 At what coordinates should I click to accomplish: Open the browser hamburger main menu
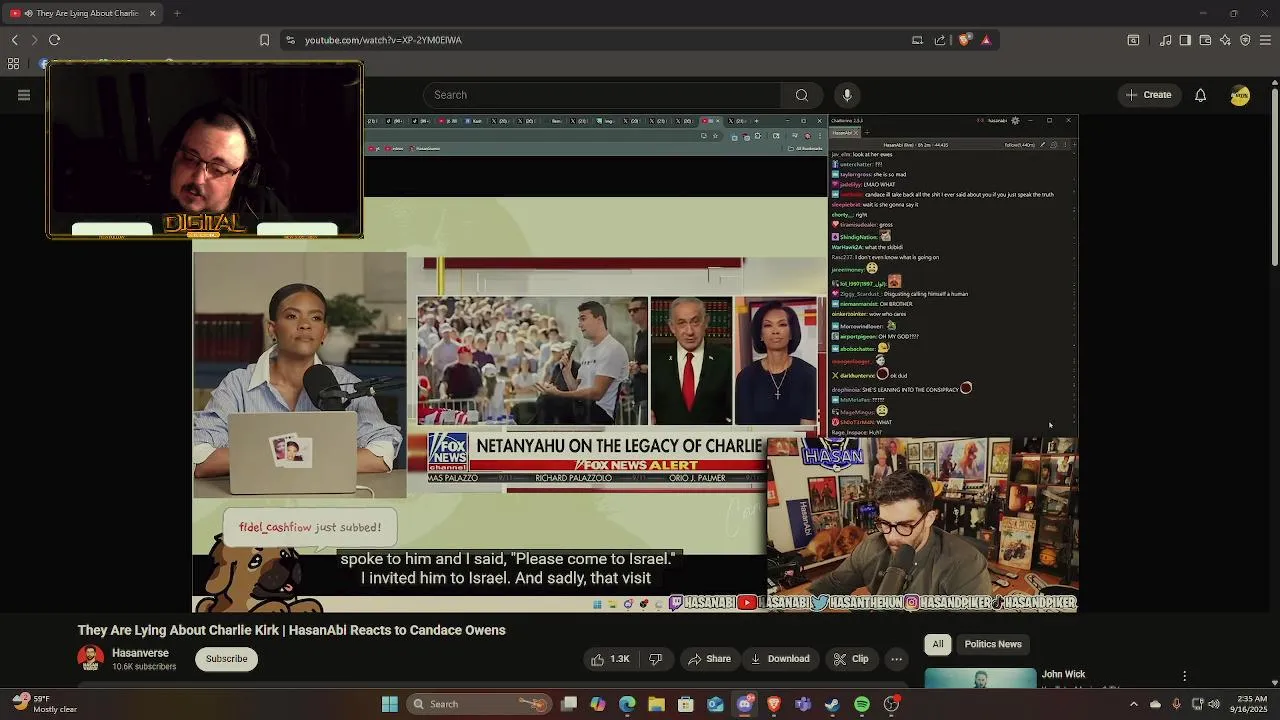pos(1266,40)
